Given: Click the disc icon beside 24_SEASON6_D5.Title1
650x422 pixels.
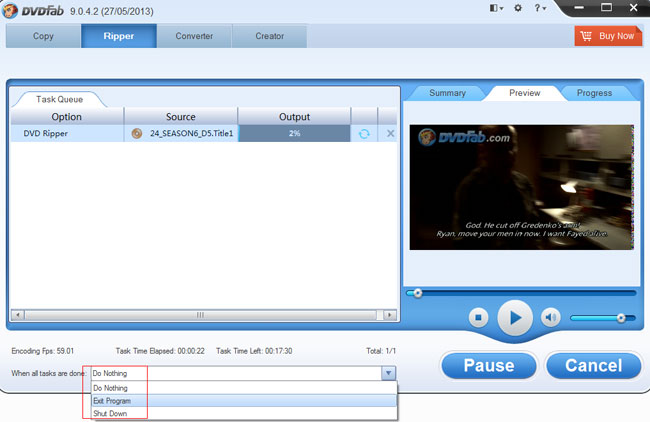Looking at the screenshot, I should pyautogui.click(x=137, y=133).
